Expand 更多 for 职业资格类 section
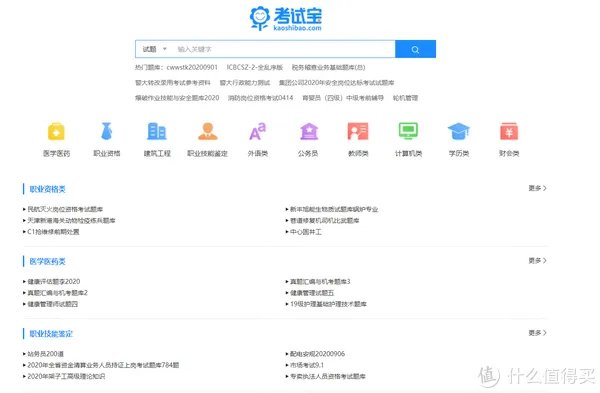This screenshot has height=393, width=600. click(x=538, y=188)
